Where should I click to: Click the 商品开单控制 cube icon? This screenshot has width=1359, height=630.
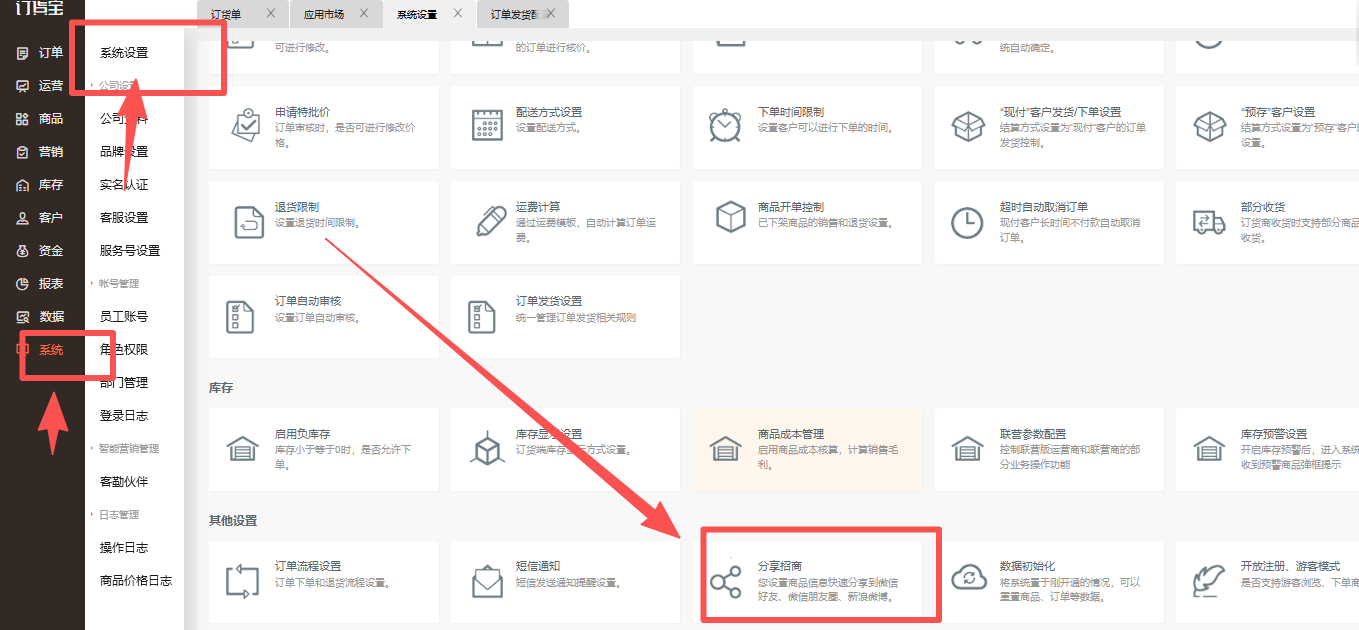[x=731, y=217]
